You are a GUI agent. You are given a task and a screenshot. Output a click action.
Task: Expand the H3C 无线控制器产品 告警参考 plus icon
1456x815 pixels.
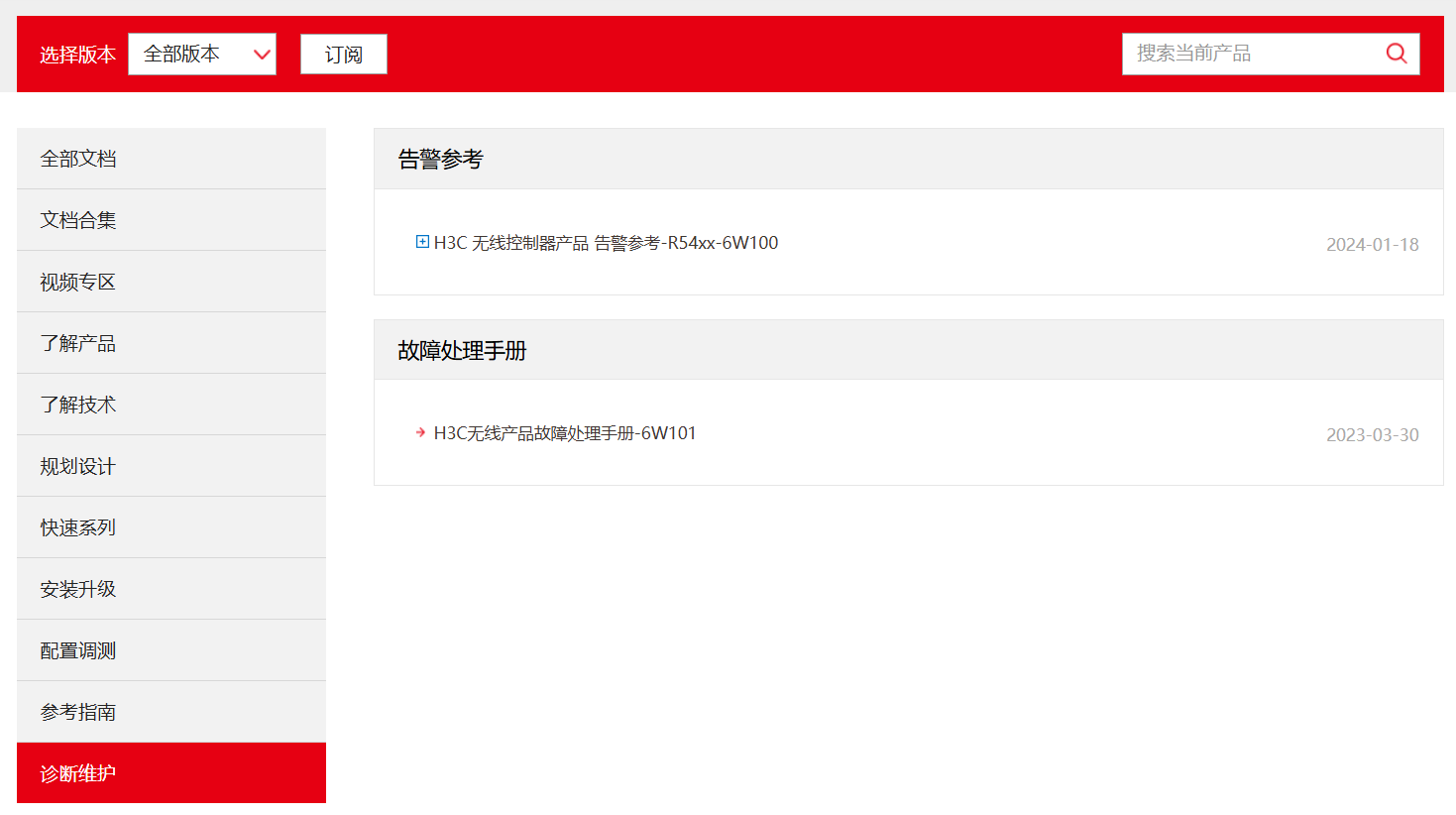pos(422,242)
